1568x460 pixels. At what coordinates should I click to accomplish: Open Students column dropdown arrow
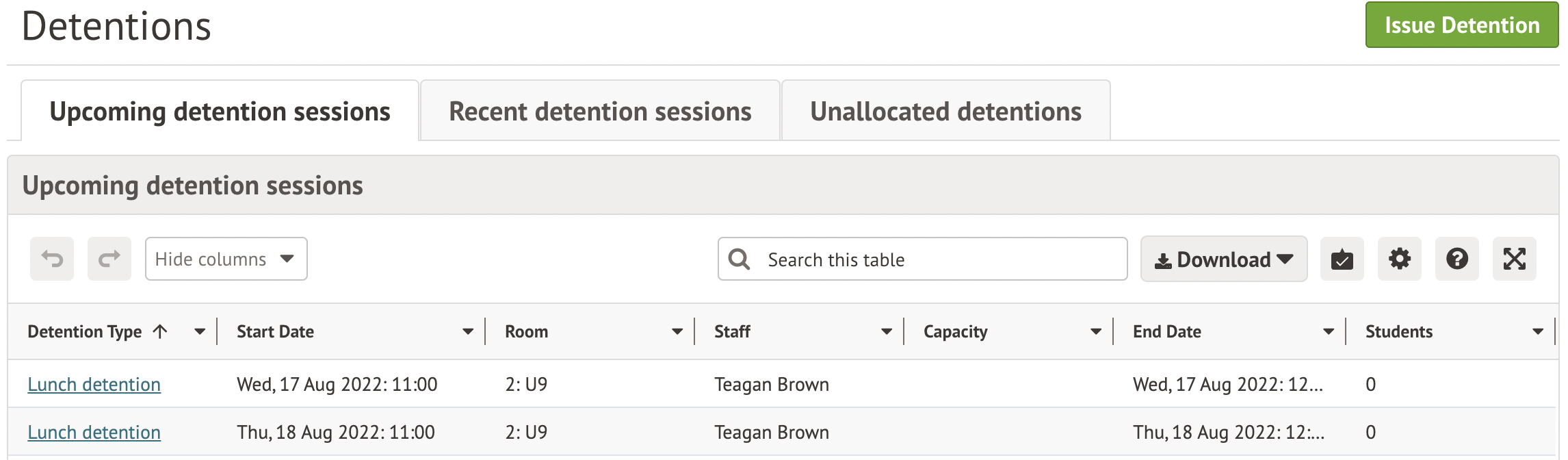1538,332
